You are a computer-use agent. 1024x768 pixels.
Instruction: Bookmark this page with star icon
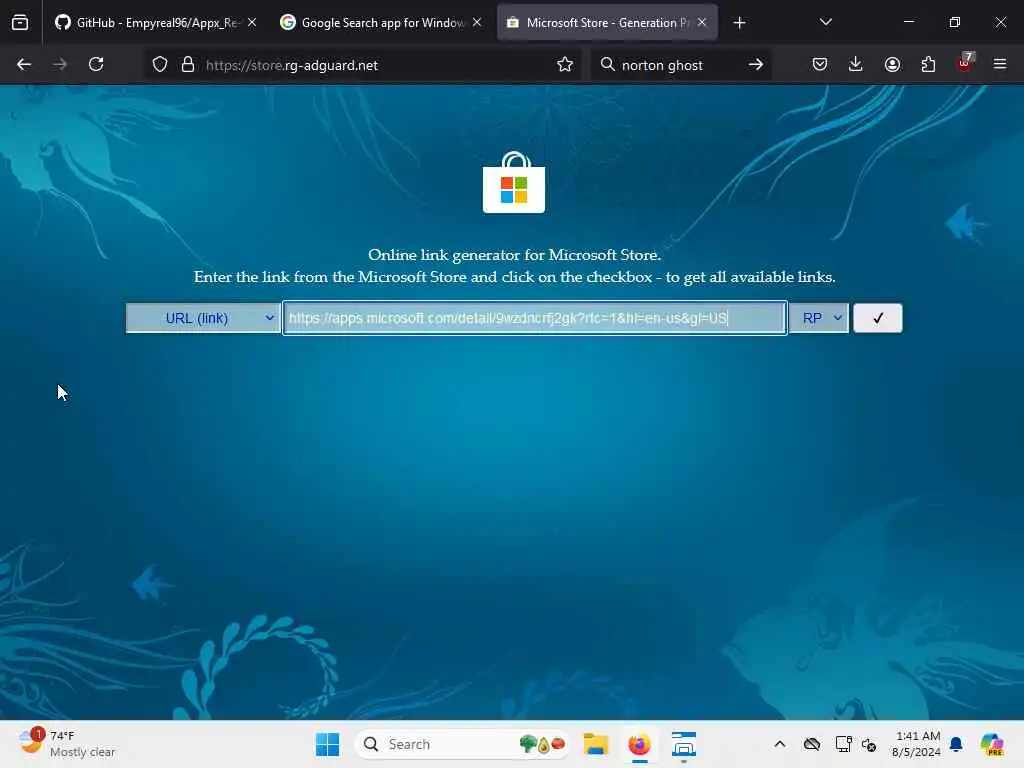(x=565, y=65)
